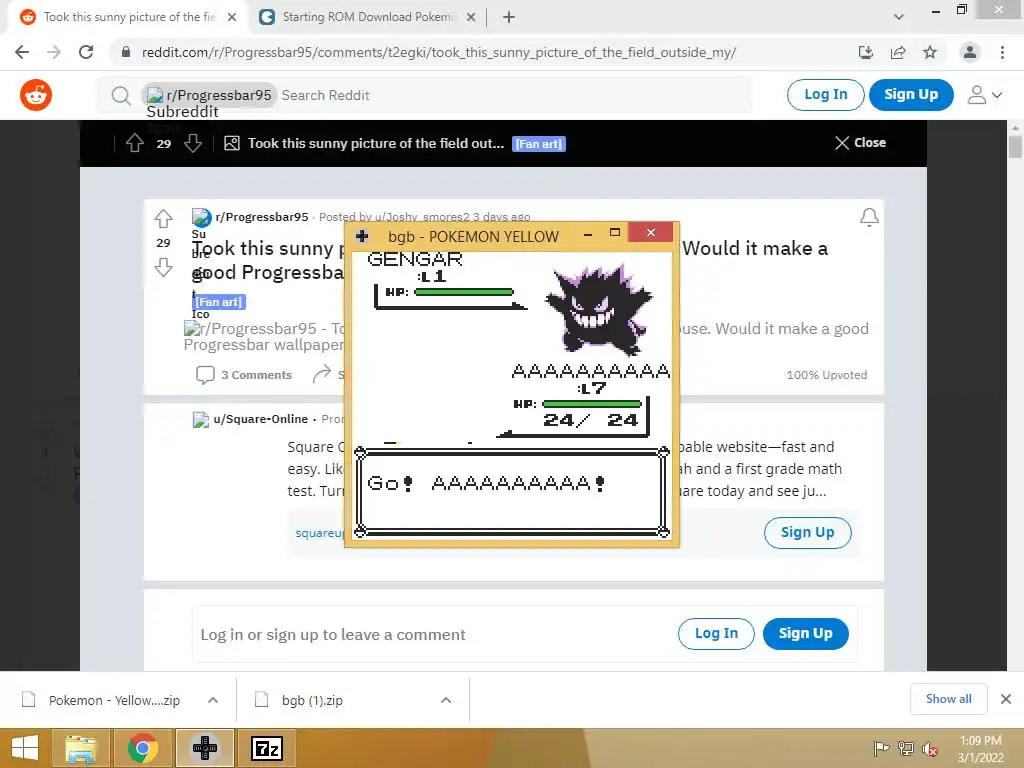Open the Chrome three-dot menu
Screen dimensions: 1024x768
coord(1002,52)
